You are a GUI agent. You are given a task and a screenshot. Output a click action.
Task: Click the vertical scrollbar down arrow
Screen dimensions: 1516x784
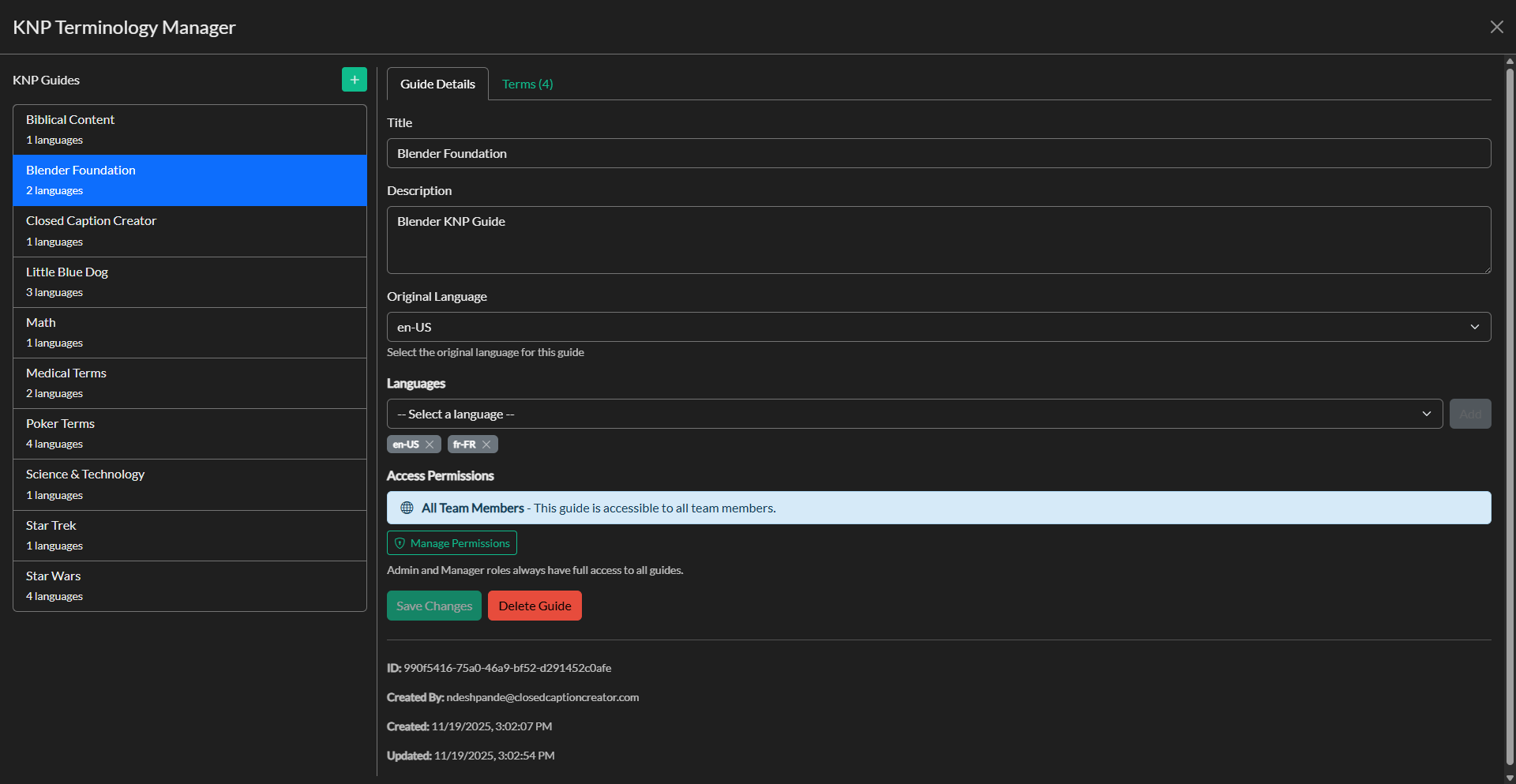pyautogui.click(x=1510, y=778)
